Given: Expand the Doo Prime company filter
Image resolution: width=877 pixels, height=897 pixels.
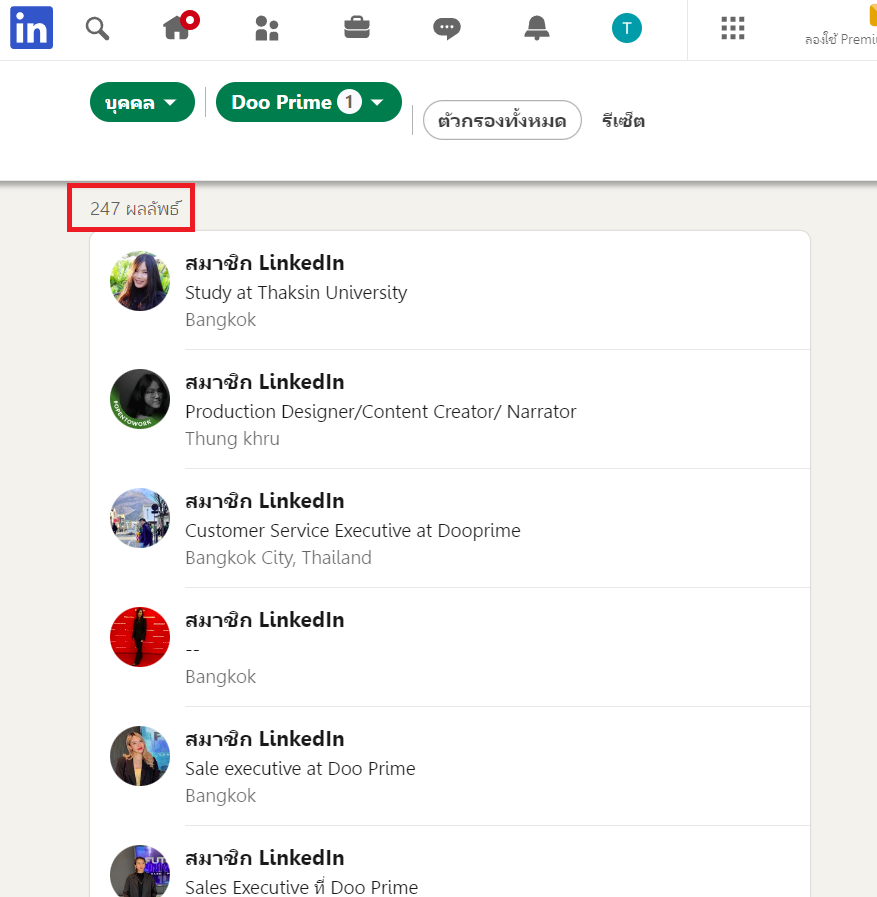Looking at the screenshot, I should [308, 102].
